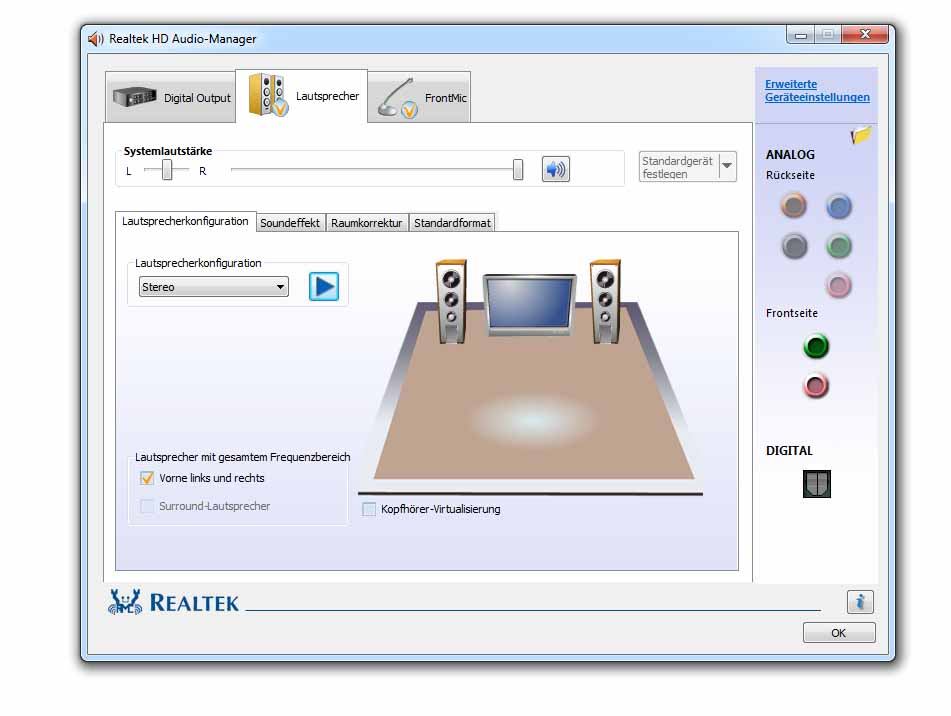Switch to the Lautsprecher device tab
Screen dimensions: 951x716
tap(301, 96)
